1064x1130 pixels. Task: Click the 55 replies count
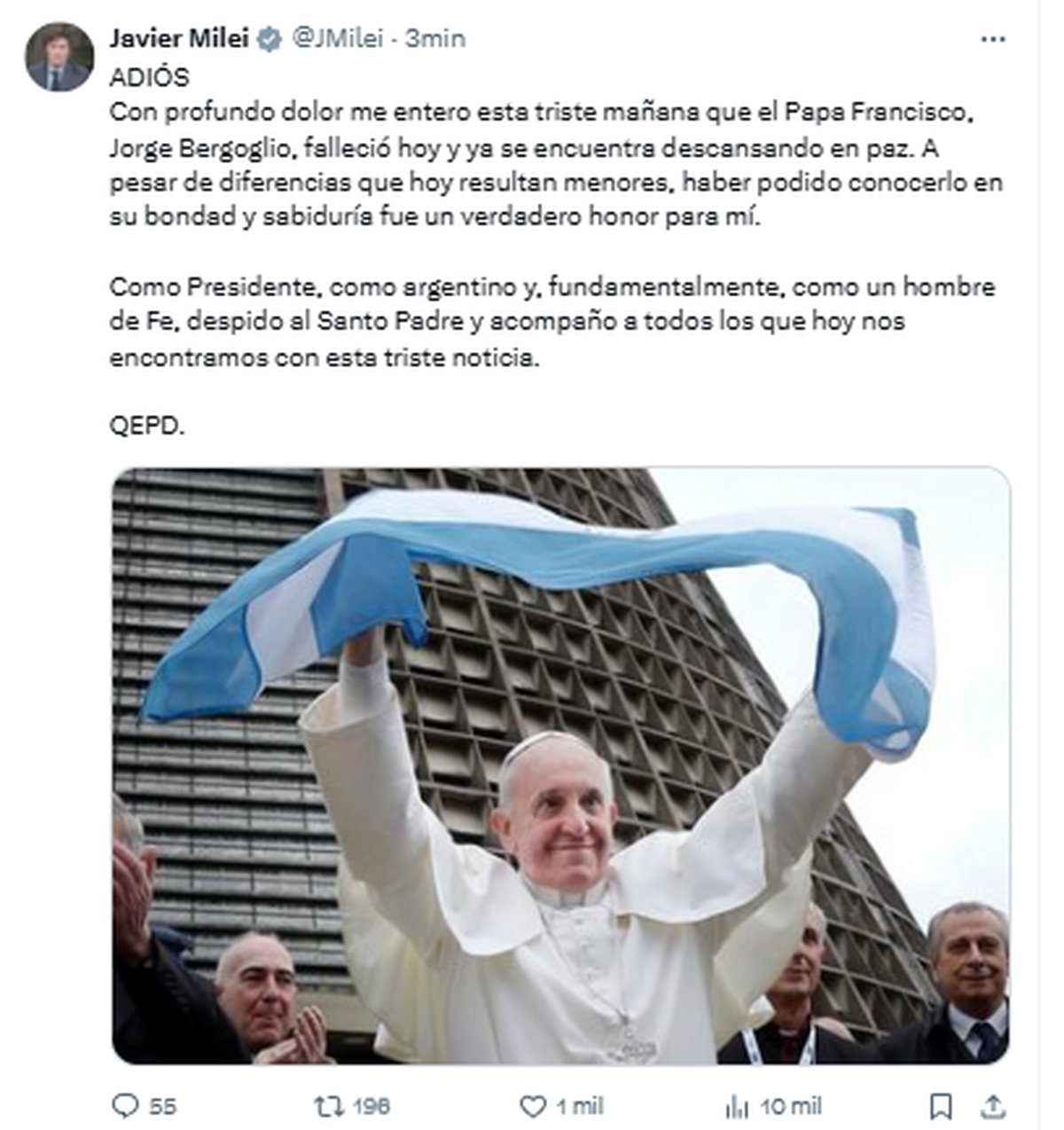tap(162, 1106)
